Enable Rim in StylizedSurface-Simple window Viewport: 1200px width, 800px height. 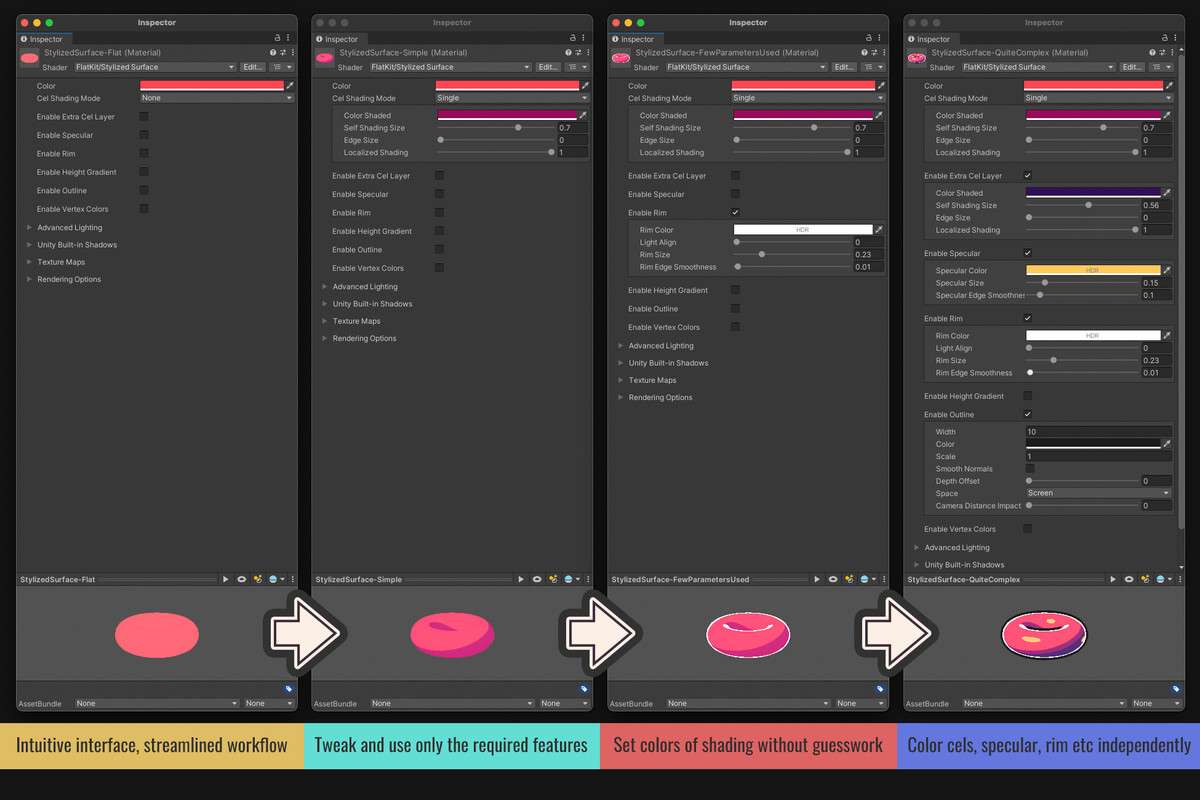pyautogui.click(x=440, y=213)
